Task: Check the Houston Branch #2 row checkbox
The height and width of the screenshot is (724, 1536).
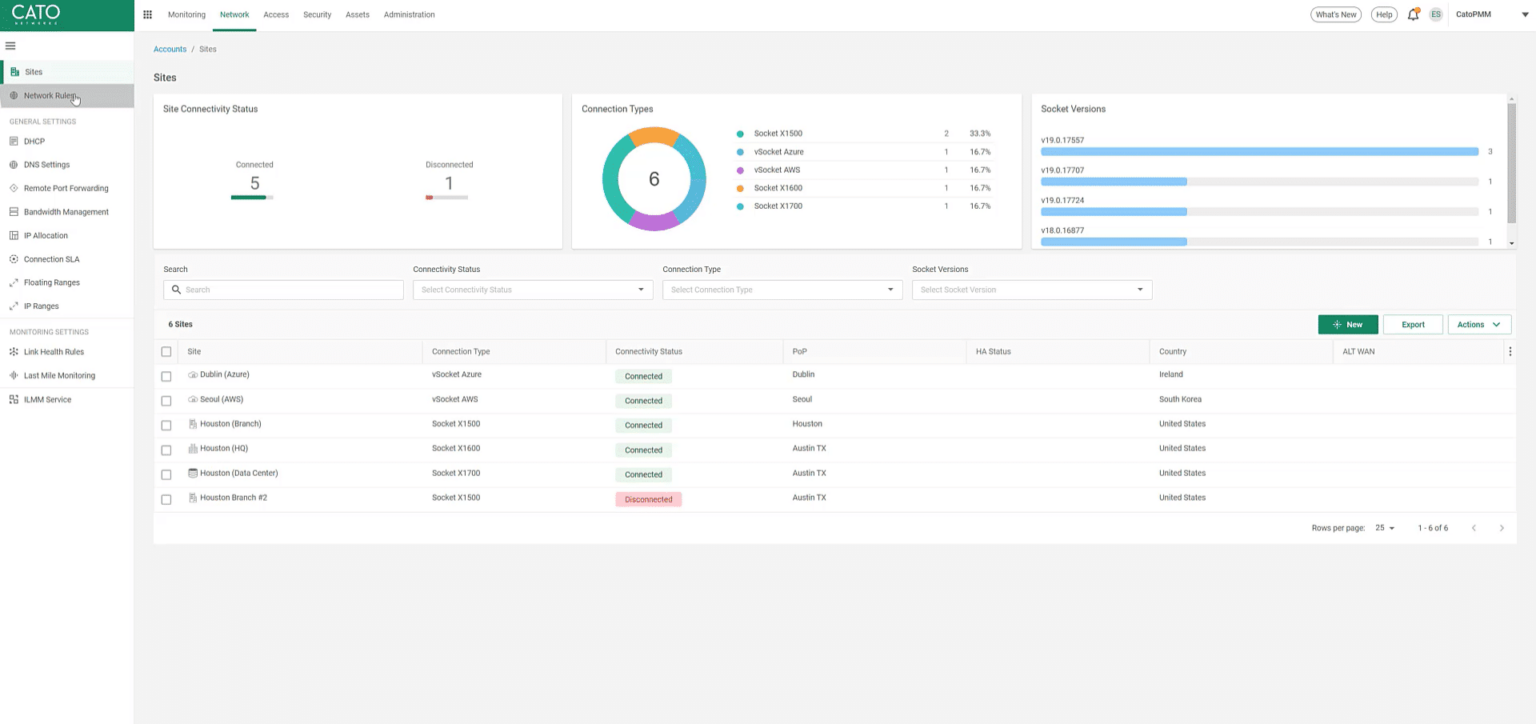Action: tap(166, 499)
